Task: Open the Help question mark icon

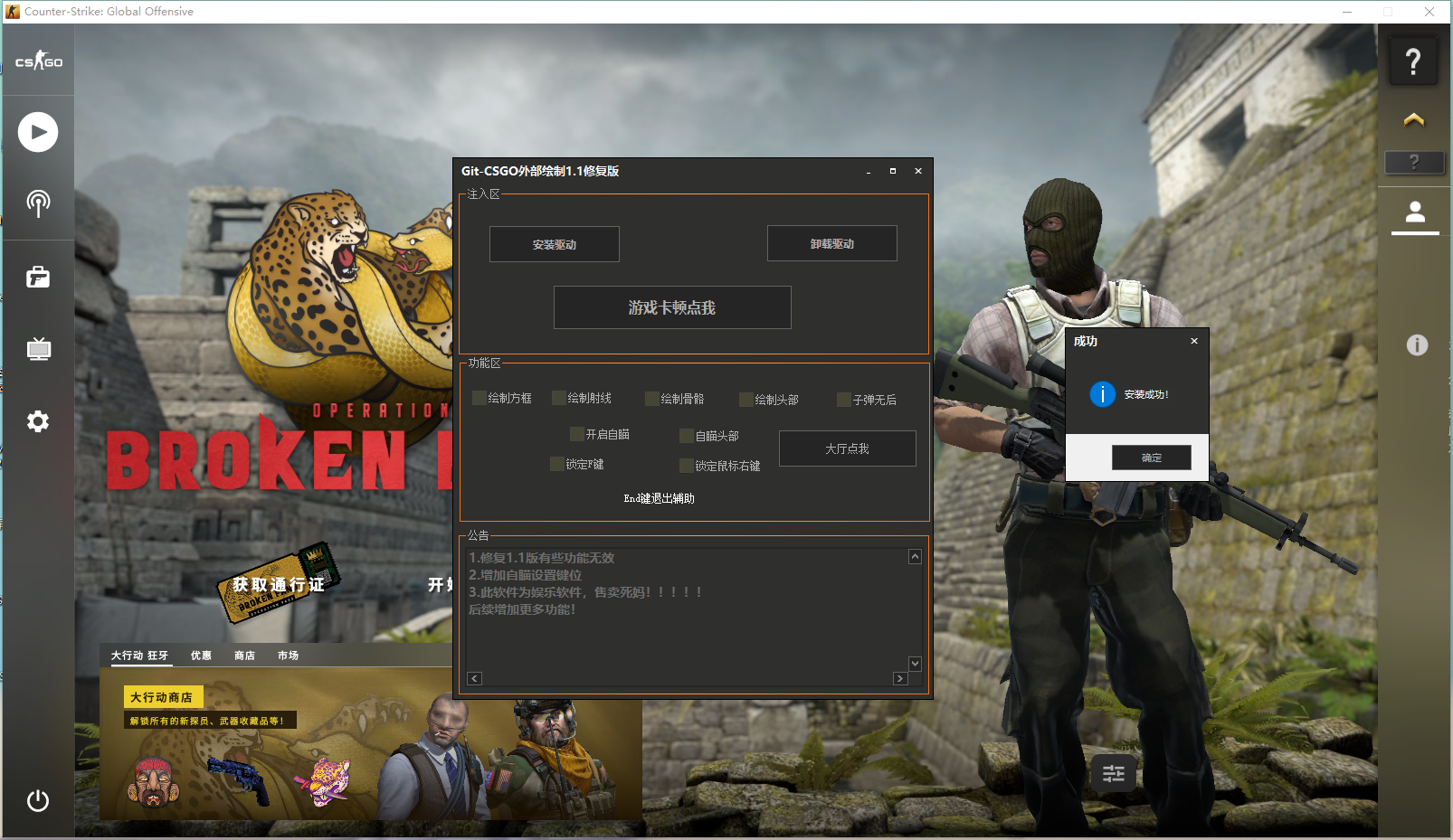Action: [1413, 60]
